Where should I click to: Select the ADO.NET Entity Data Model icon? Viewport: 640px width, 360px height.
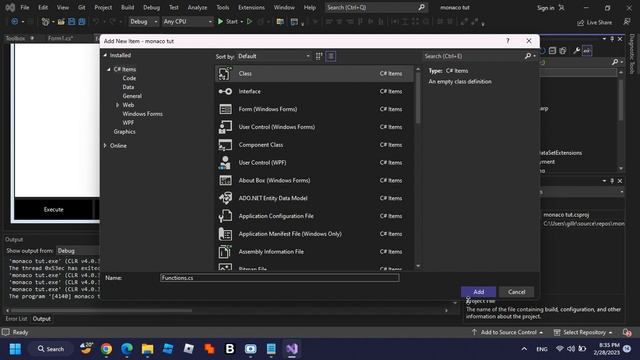pyautogui.click(x=225, y=198)
